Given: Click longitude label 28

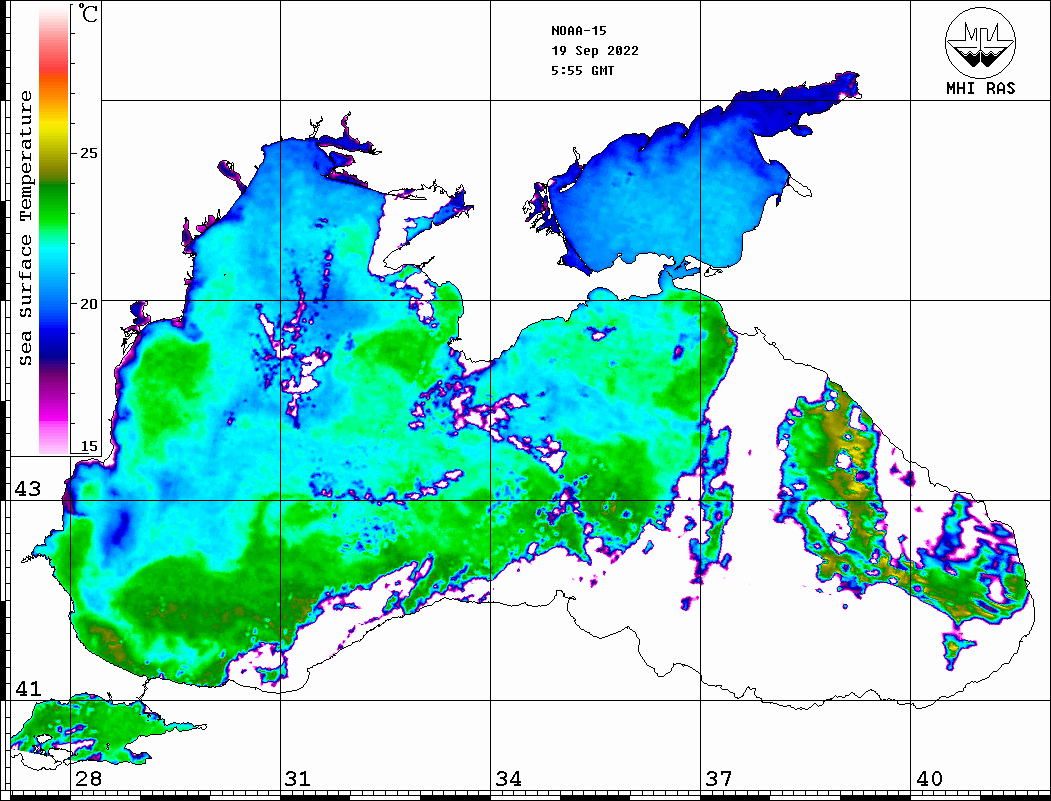Looking at the screenshot, I should click(x=88, y=779).
